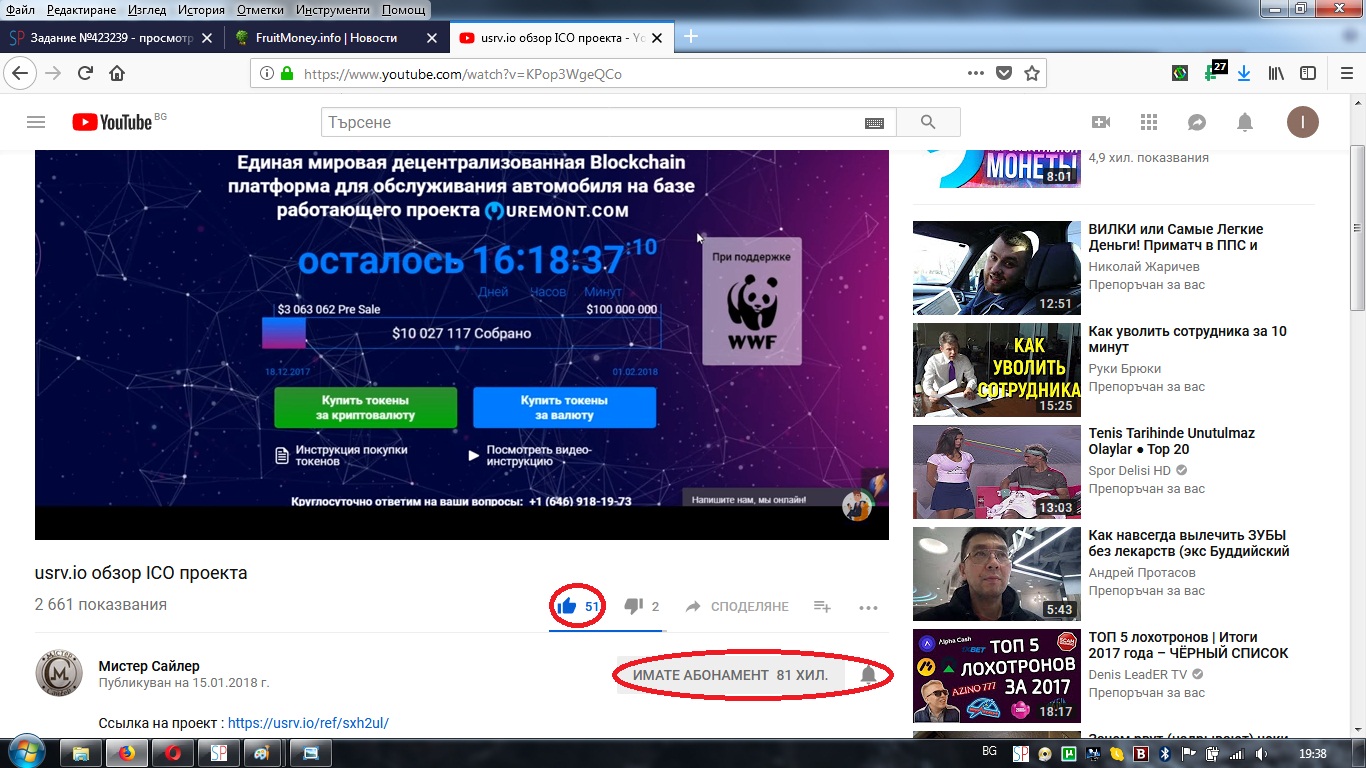Open the taskbar clock 19:38
This screenshot has width=1366, height=768.
[x=1312, y=754]
